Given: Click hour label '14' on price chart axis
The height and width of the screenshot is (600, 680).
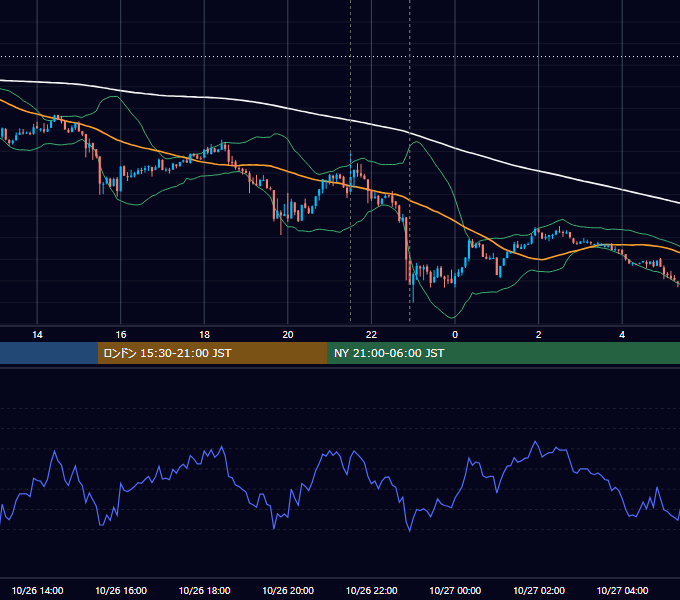Looking at the screenshot, I should point(37,335).
